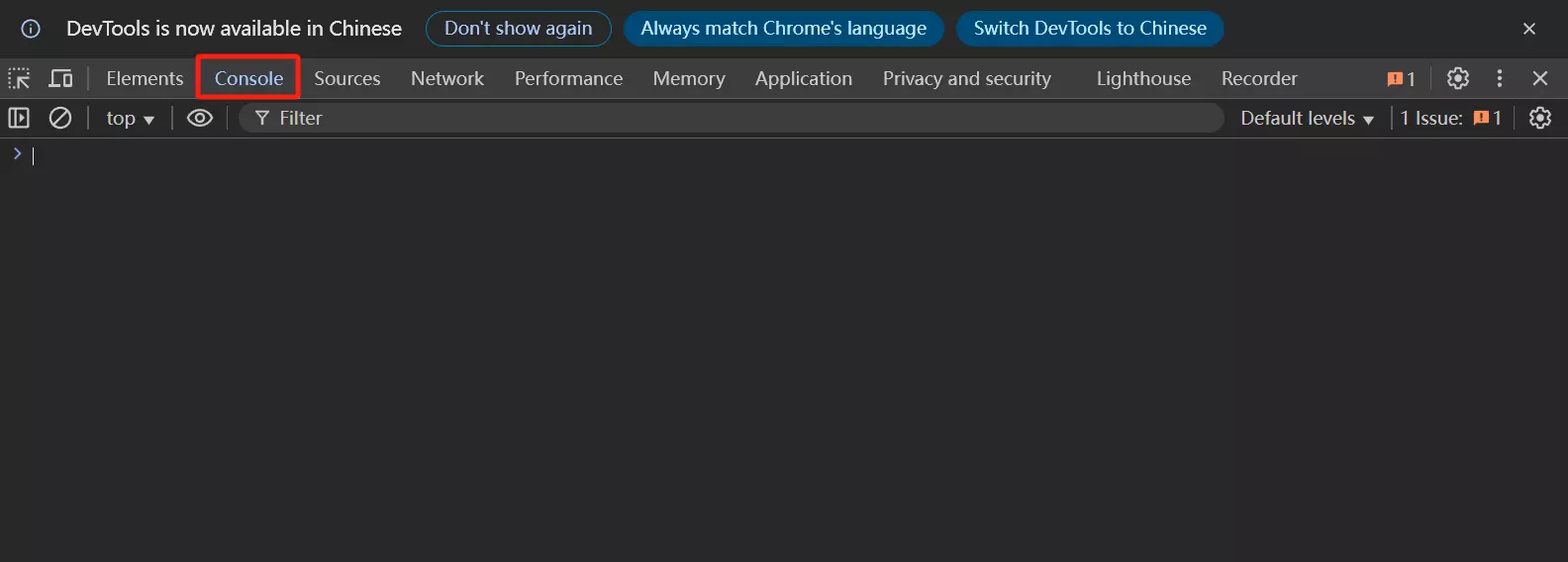
Task: Open the DevTools settings gear
Action: pyautogui.click(x=1458, y=78)
